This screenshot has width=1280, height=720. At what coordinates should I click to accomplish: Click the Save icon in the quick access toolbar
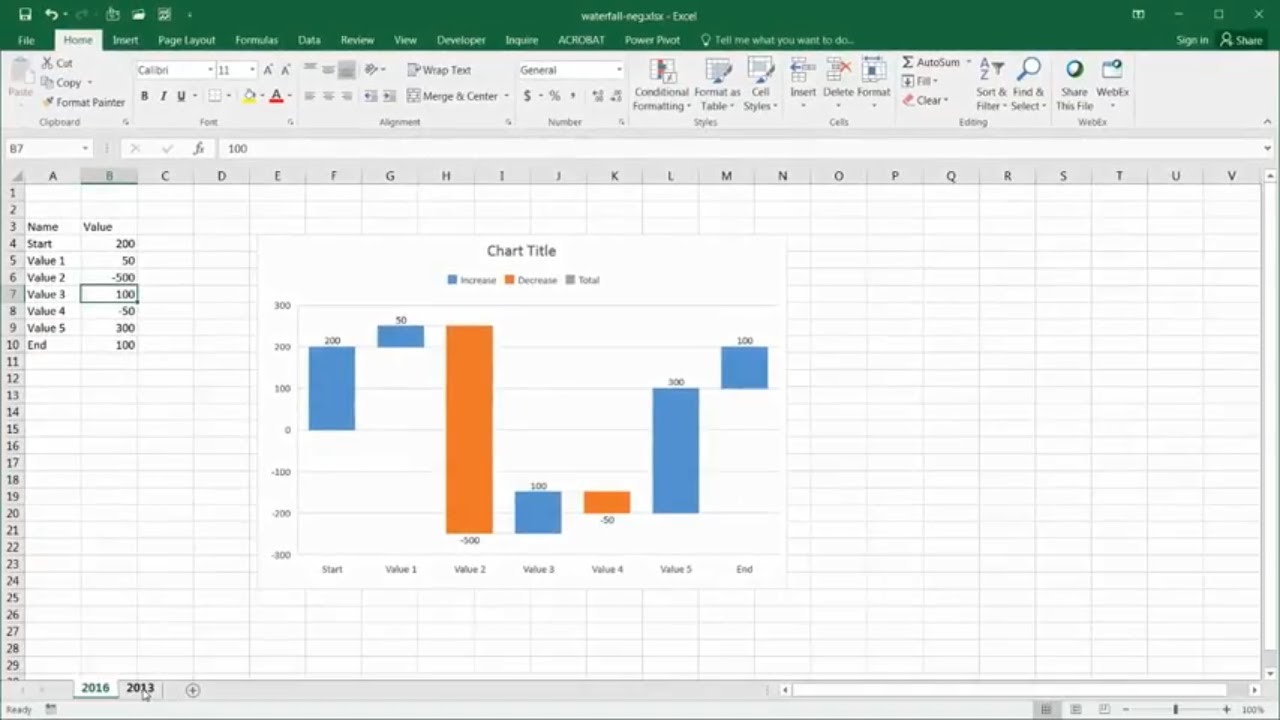[x=25, y=15]
